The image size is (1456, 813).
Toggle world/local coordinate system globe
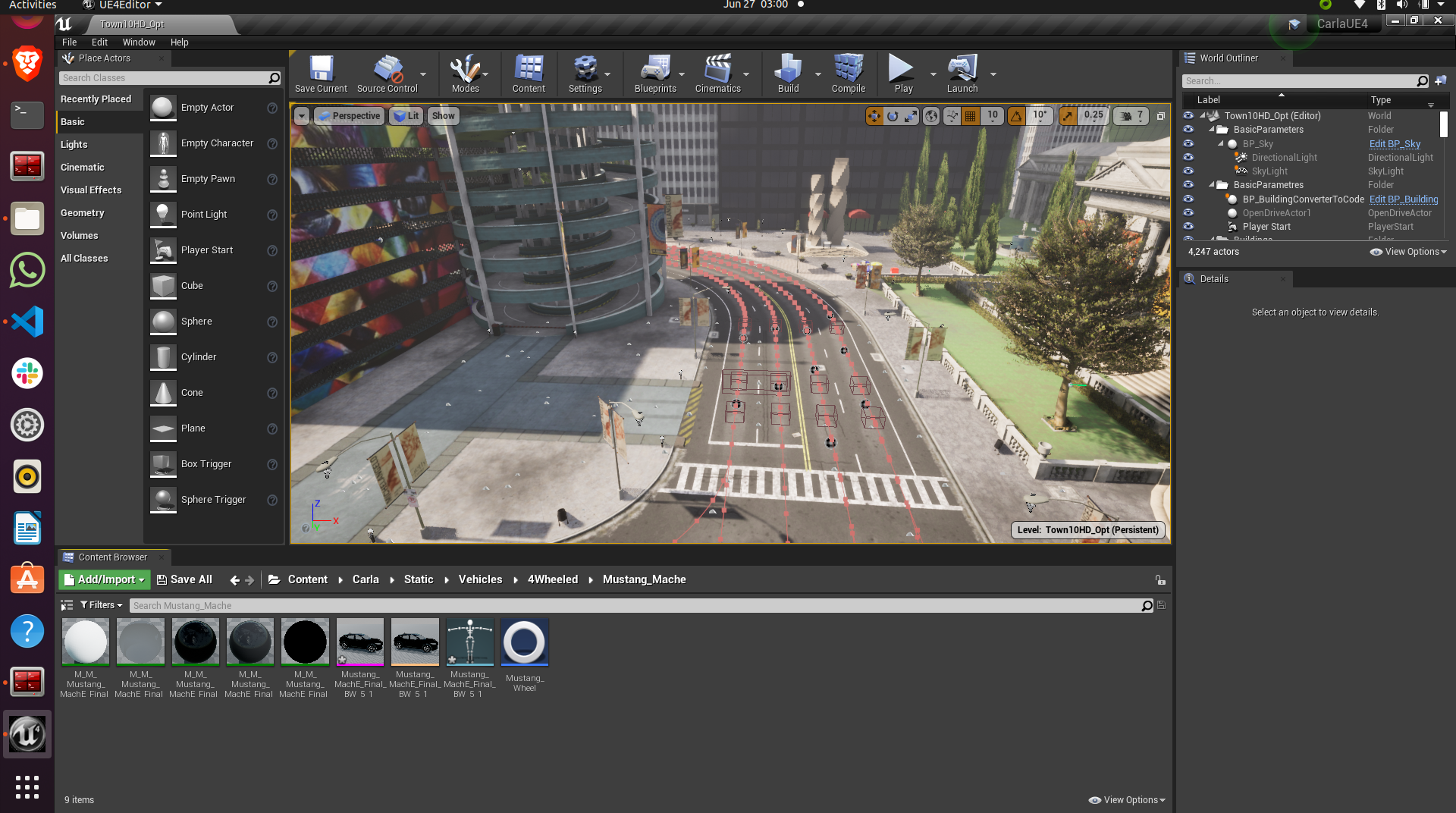click(x=931, y=116)
